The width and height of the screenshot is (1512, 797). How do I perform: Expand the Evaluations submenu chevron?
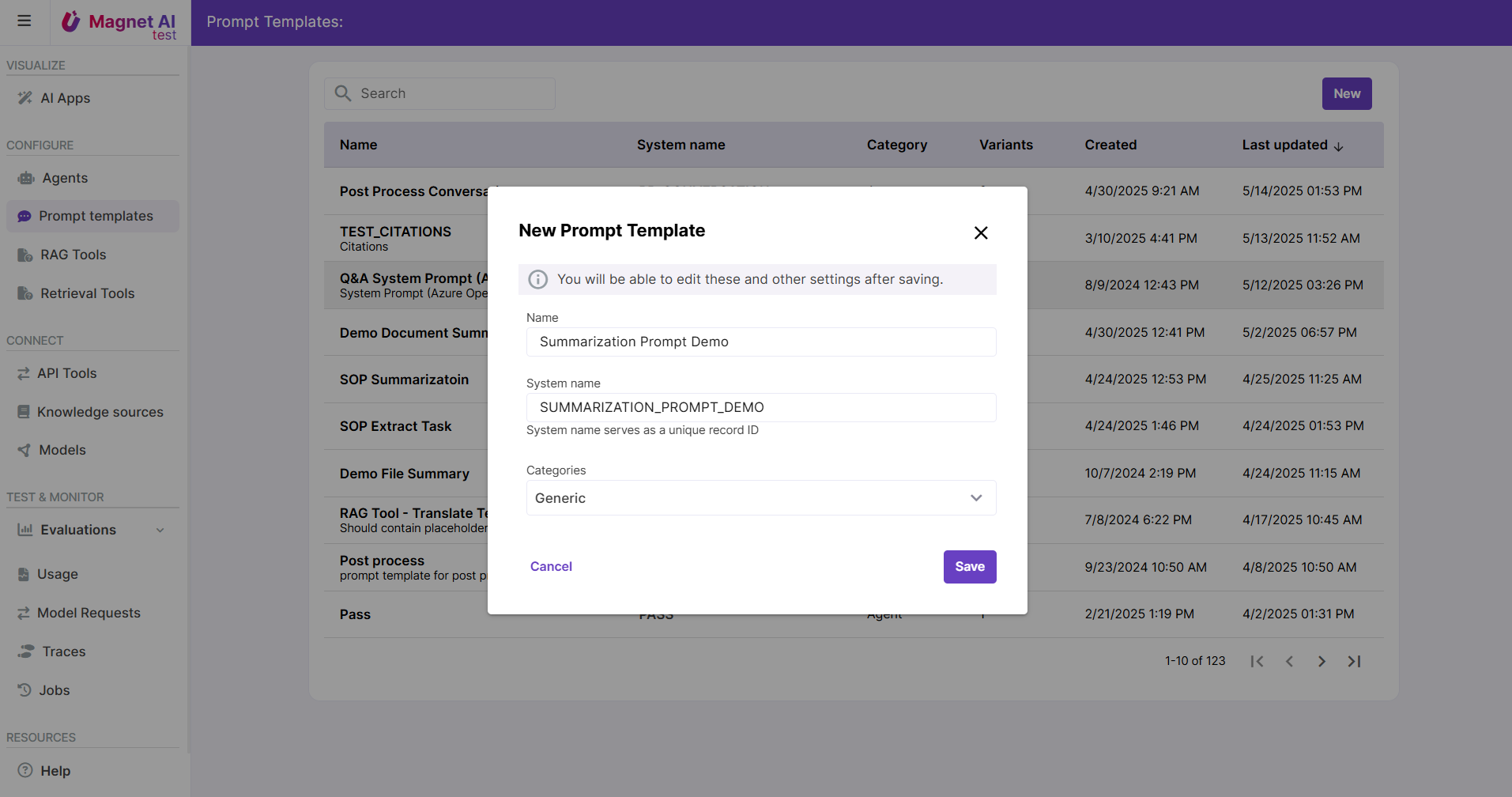pos(160,530)
